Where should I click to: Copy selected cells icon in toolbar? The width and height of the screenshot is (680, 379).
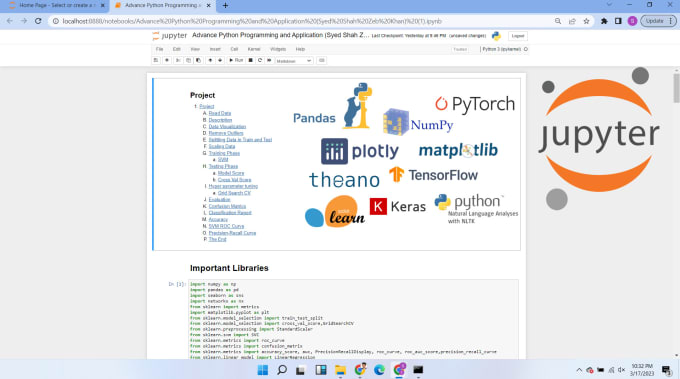[x=188, y=61]
